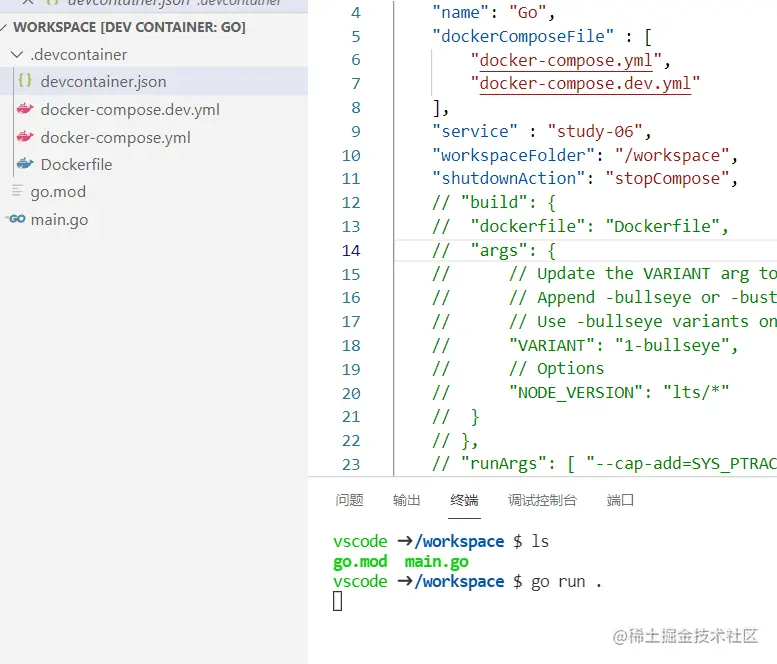Screen dimensions: 777x664
Task: Open the go.mod file
Action: coord(58,192)
